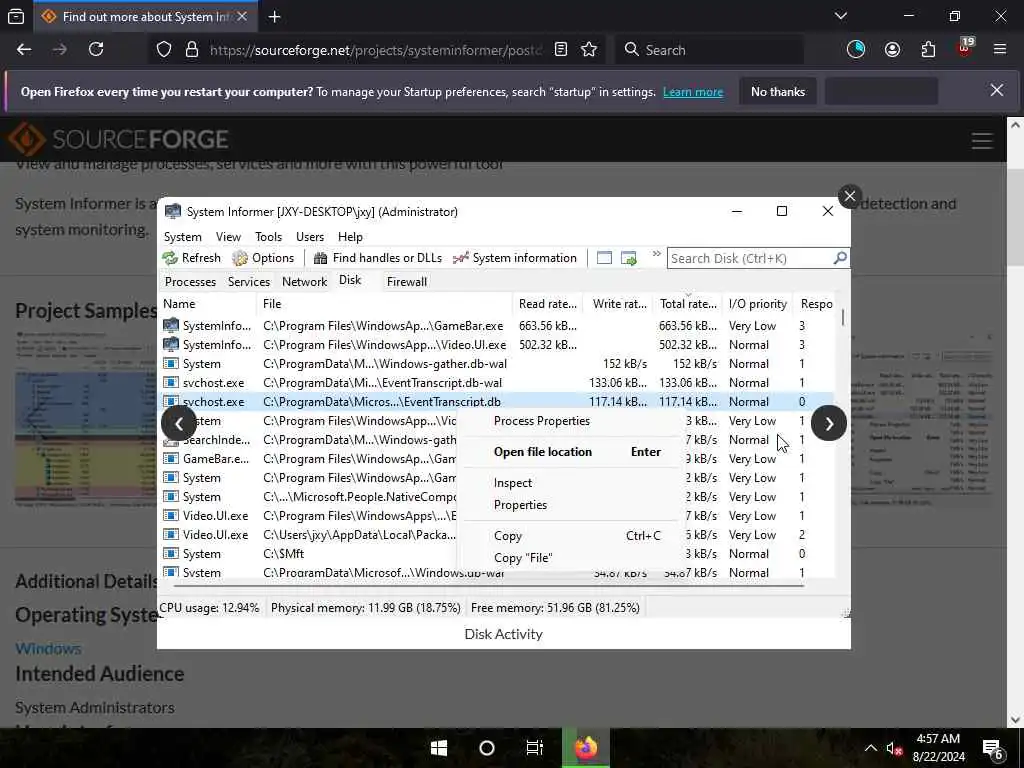Open the Firefox application hamburger menu

coord(1000,50)
